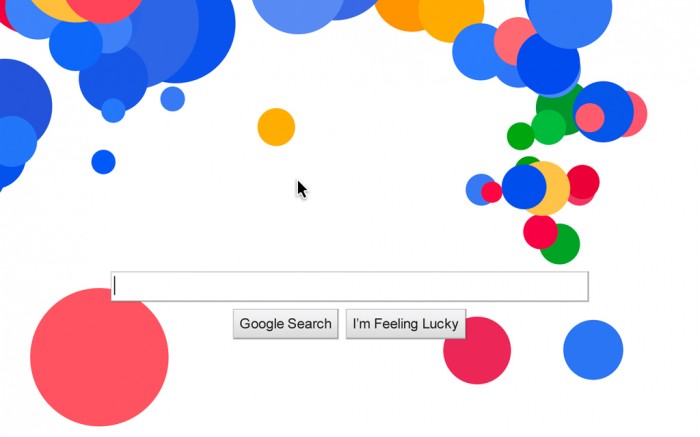Click the lighter green bubble next to dark green

point(550,128)
